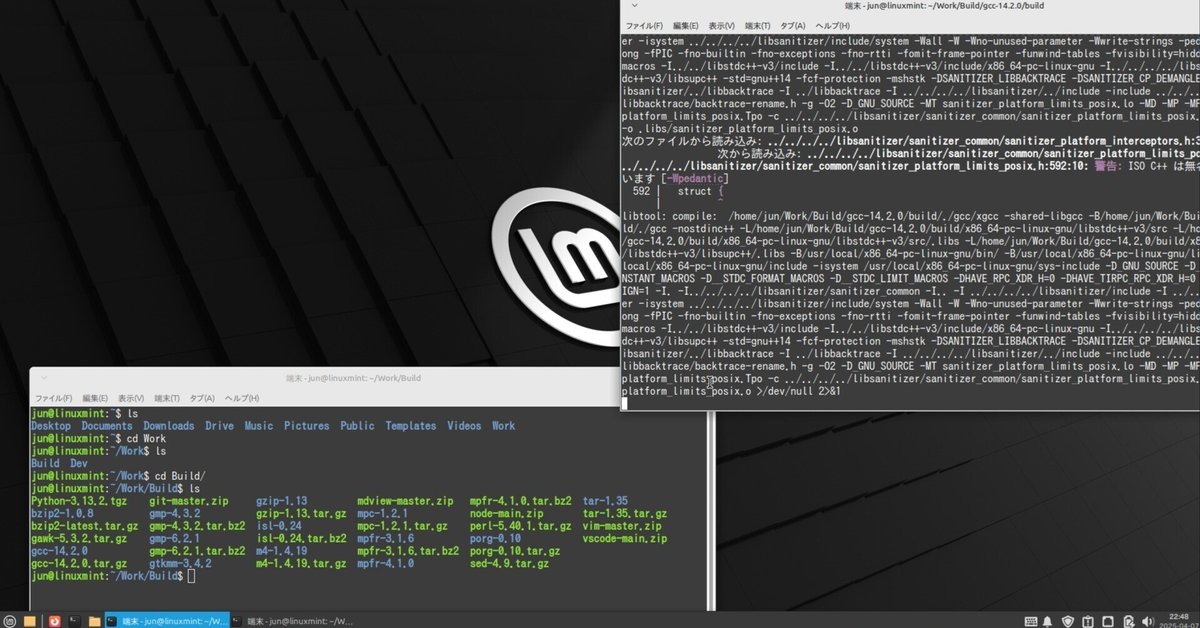1200x628 pixels.
Task: Click the battery power icon in tray
Action: coord(1129,621)
